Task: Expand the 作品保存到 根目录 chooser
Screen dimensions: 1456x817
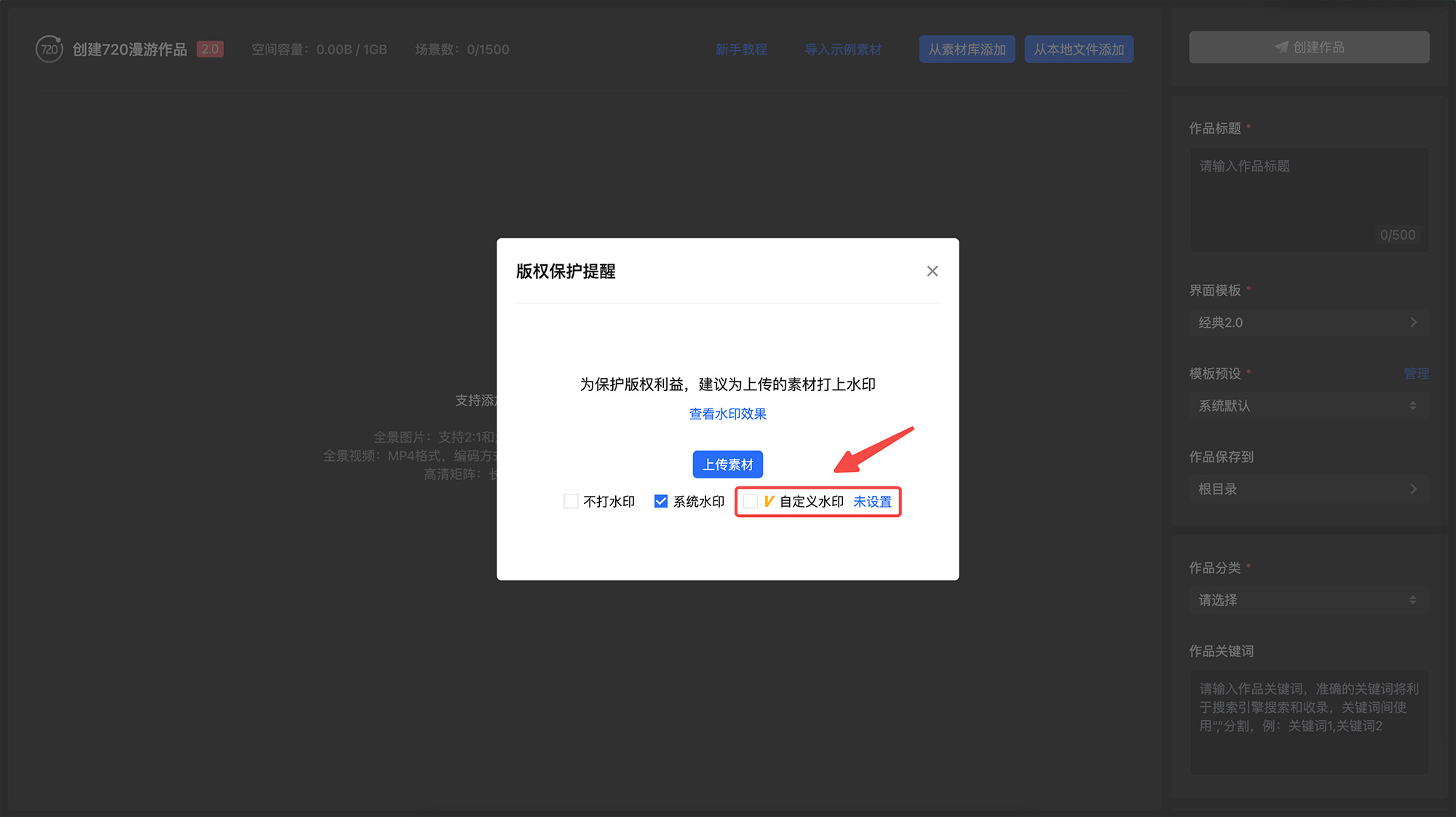Action: (1308, 489)
